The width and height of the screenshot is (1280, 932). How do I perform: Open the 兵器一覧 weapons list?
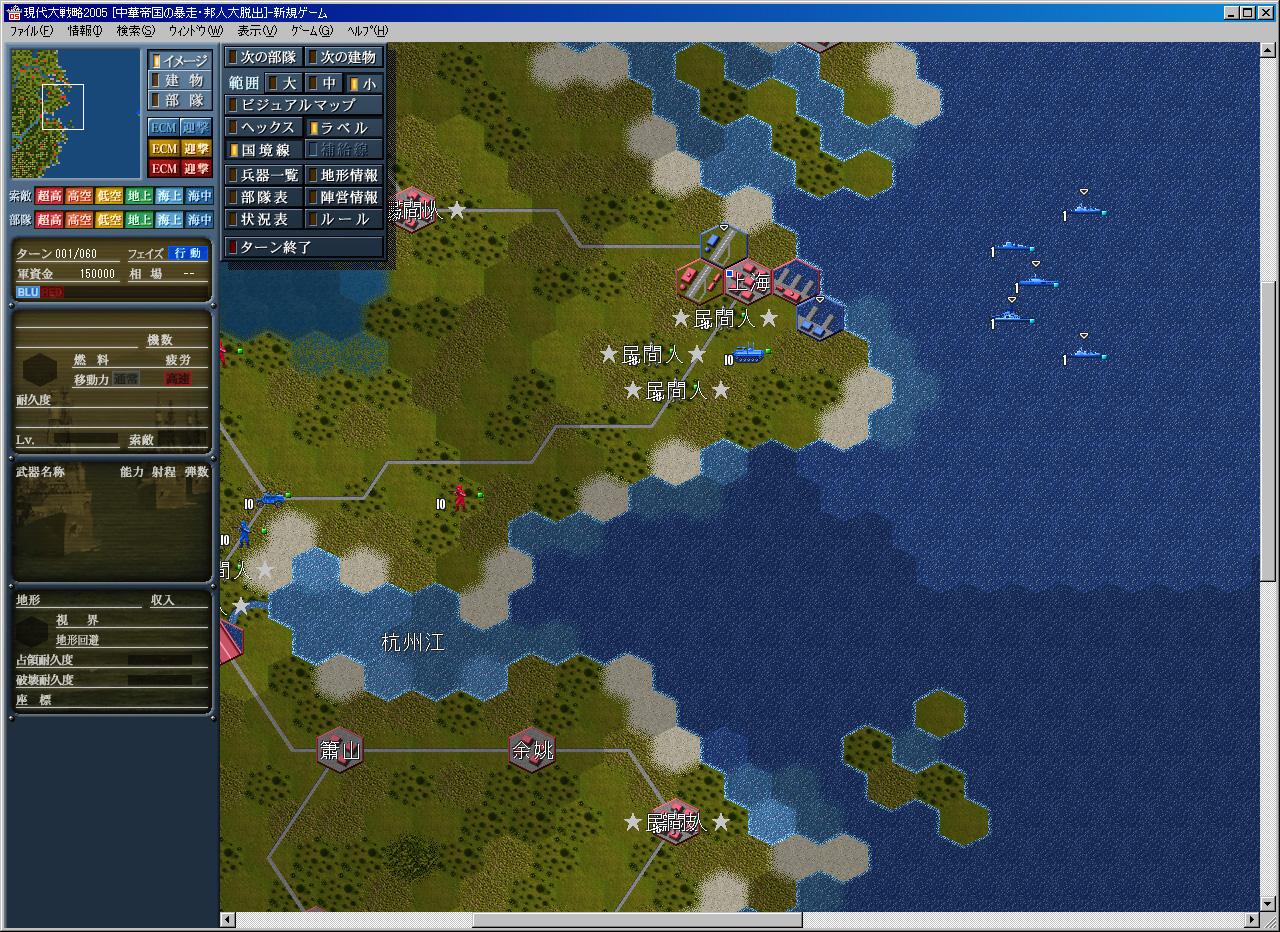264,175
